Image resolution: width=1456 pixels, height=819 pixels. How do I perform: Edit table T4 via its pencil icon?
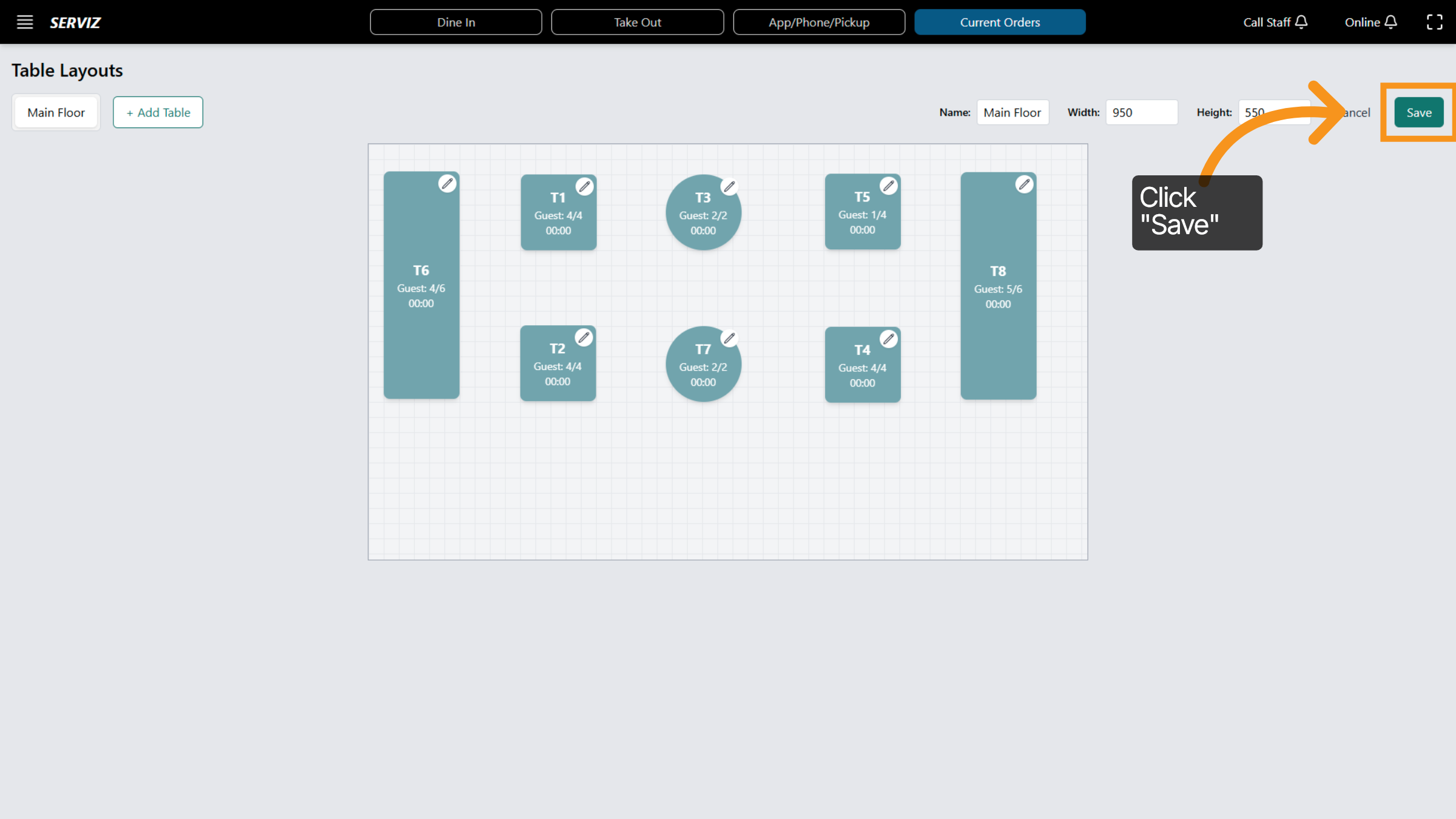(889, 339)
